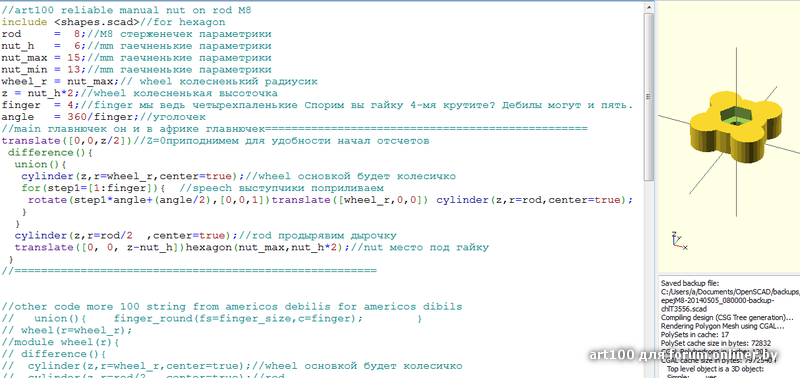
Task: Click 'Top level object is a 3D object:'
Action: [715, 369]
